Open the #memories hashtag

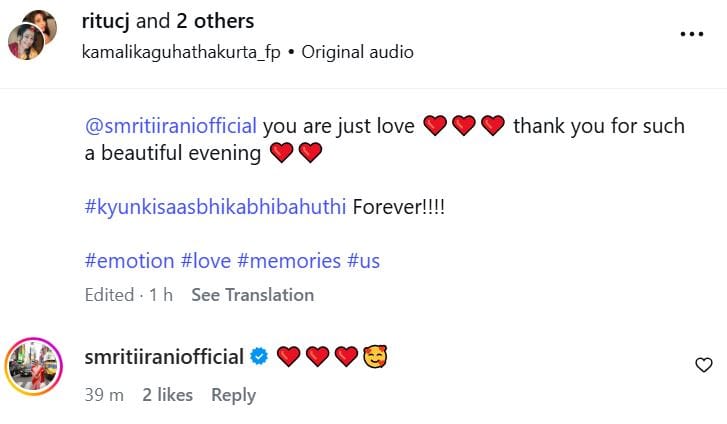[x=289, y=261]
